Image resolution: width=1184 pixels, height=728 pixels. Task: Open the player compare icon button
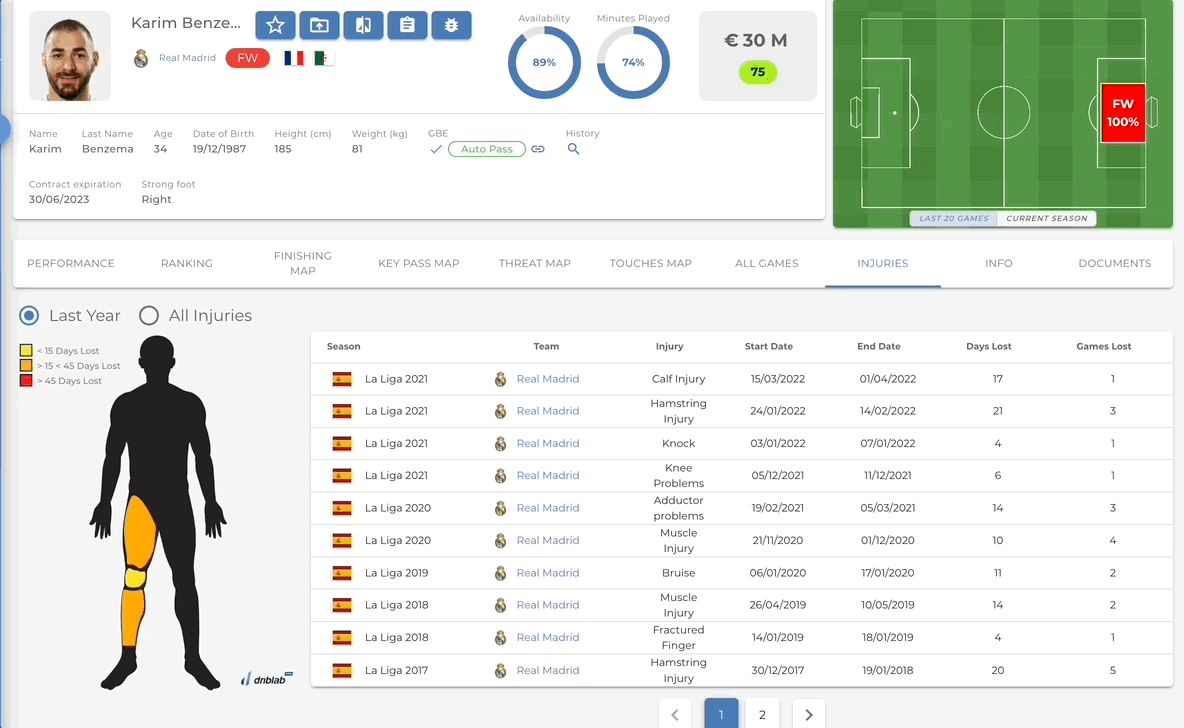(363, 25)
